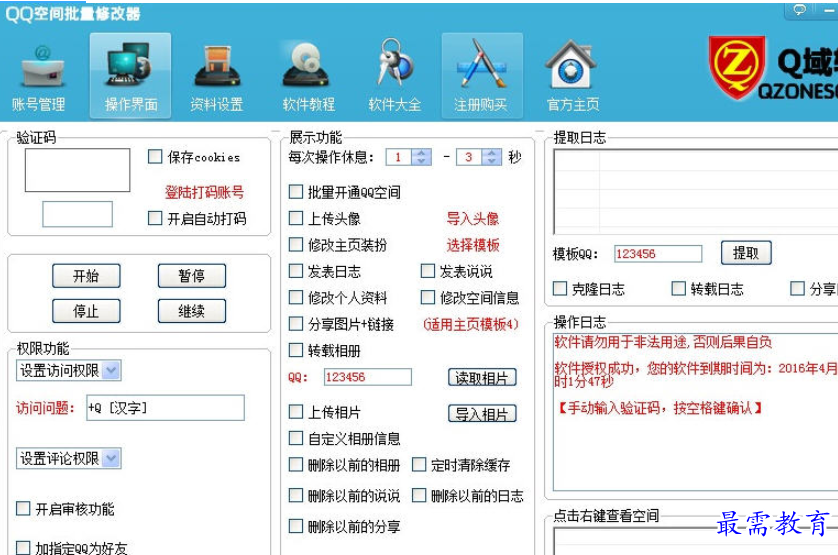Screen dimensions: 838x555
Task: Click the captcha image box
Action: point(77,170)
